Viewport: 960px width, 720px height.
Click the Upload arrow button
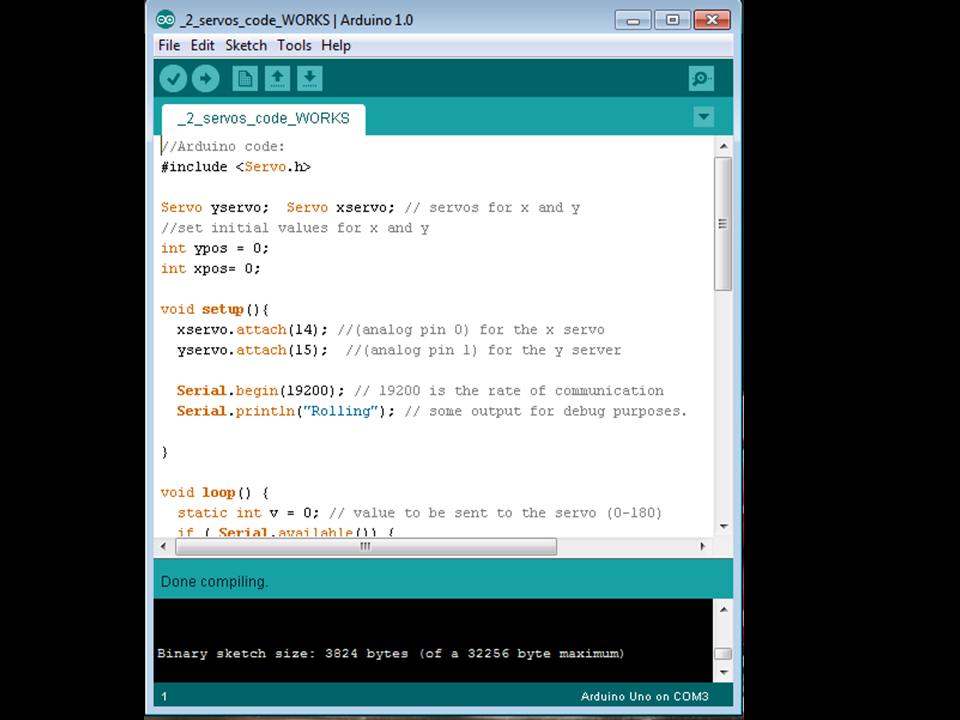coord(206,78)
